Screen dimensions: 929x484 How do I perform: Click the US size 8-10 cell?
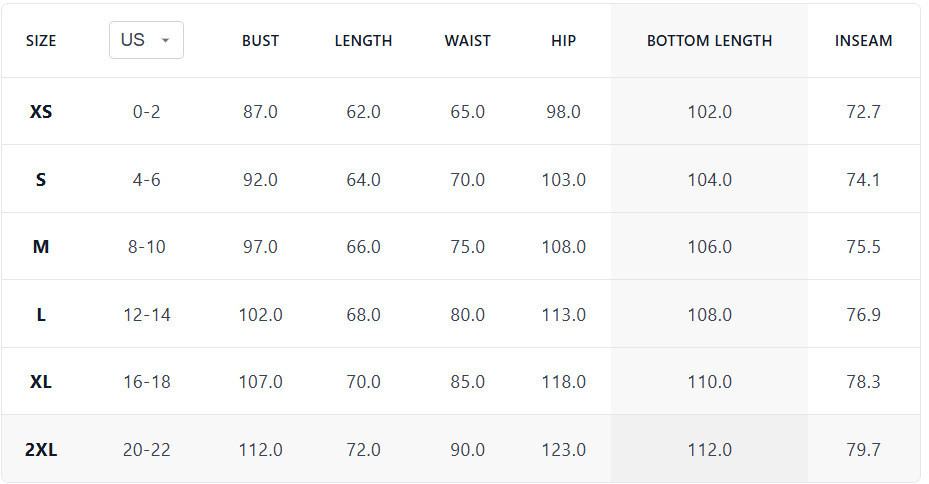coord(146,247)
